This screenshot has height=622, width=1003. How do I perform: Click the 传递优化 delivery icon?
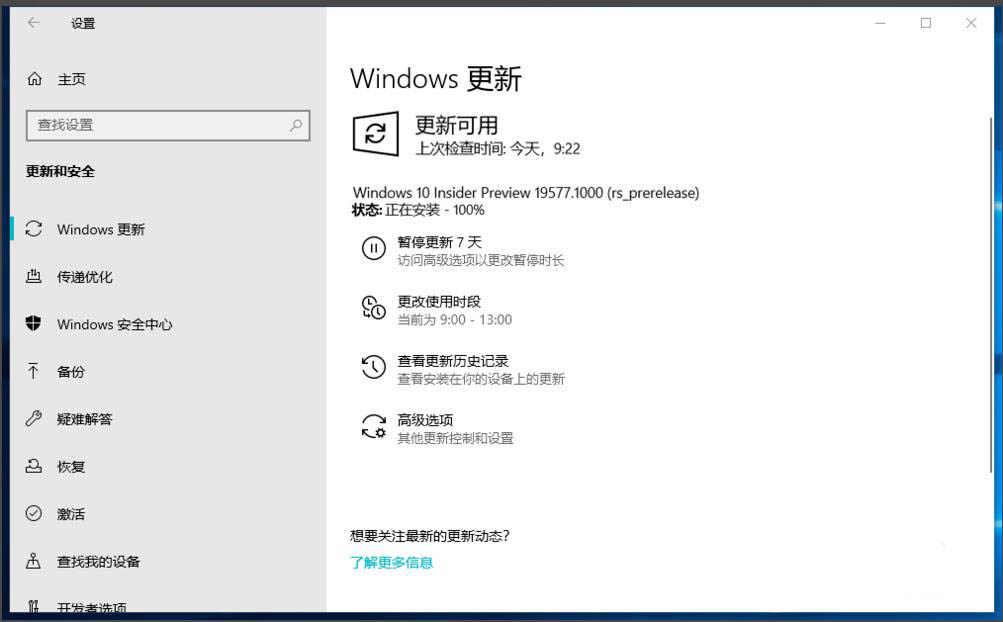[34, 276]
